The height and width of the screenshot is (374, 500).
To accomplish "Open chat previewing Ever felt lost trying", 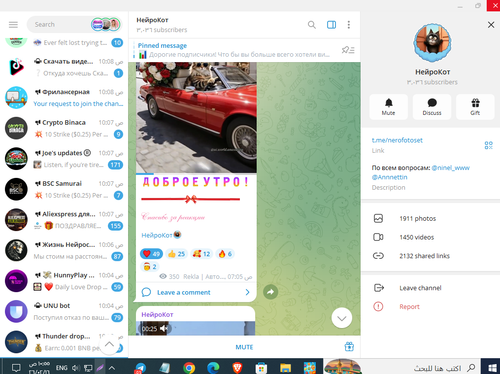I will click(x=64, y=43).
